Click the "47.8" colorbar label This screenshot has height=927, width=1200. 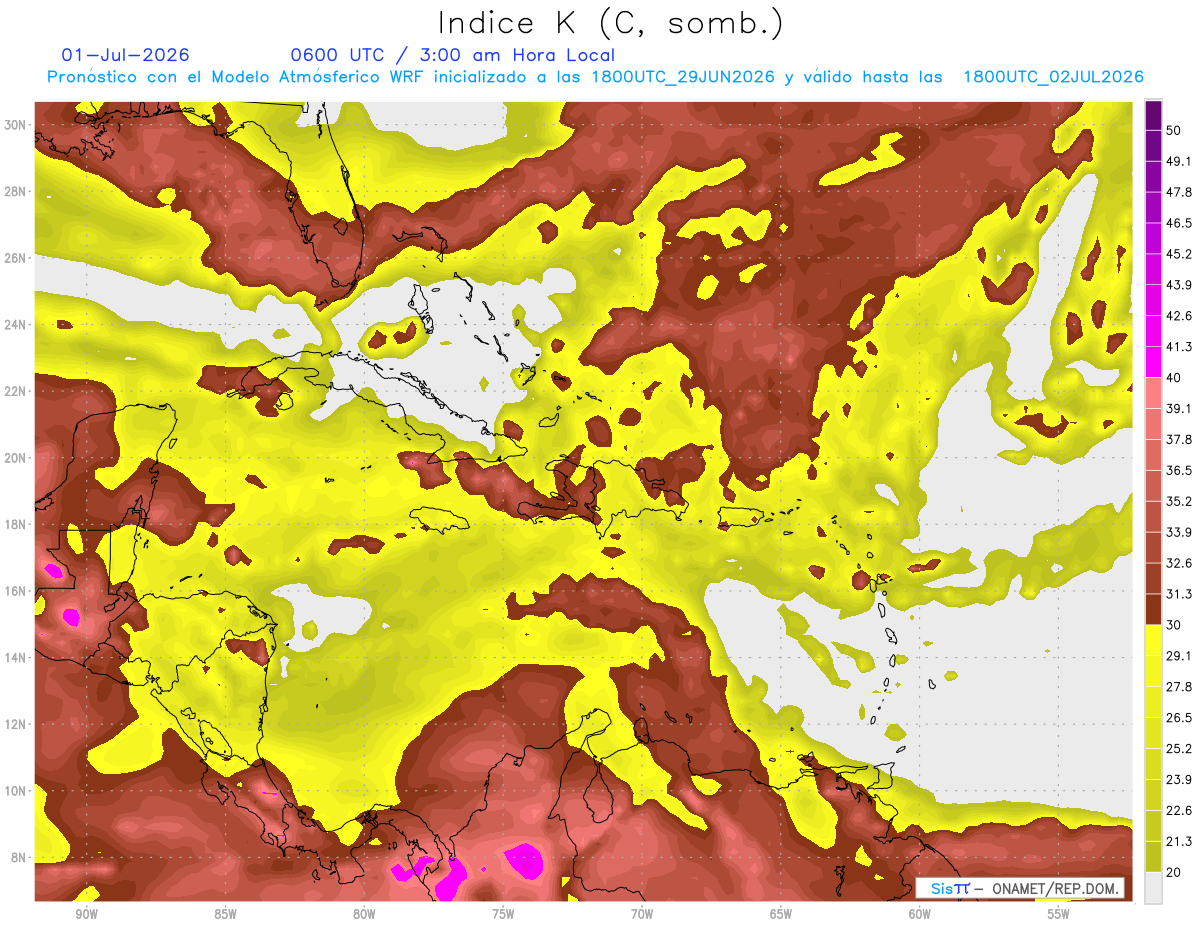point(1178,192)
